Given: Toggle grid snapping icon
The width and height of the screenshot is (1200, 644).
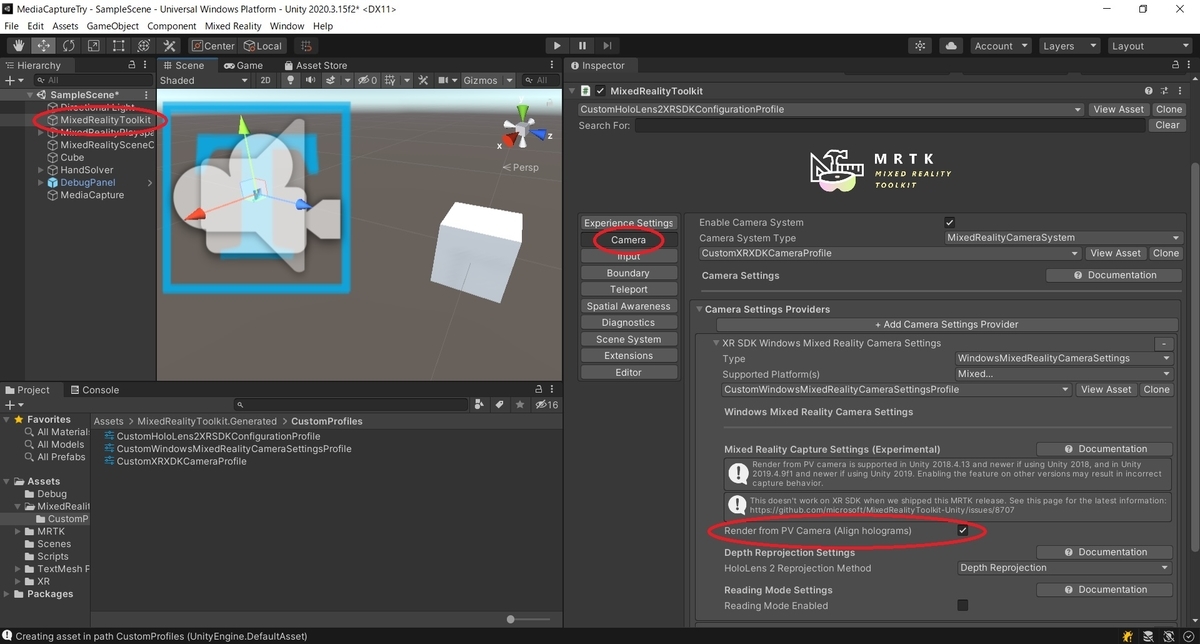Looking at the screenshot, I should click(x=305, y=46).
